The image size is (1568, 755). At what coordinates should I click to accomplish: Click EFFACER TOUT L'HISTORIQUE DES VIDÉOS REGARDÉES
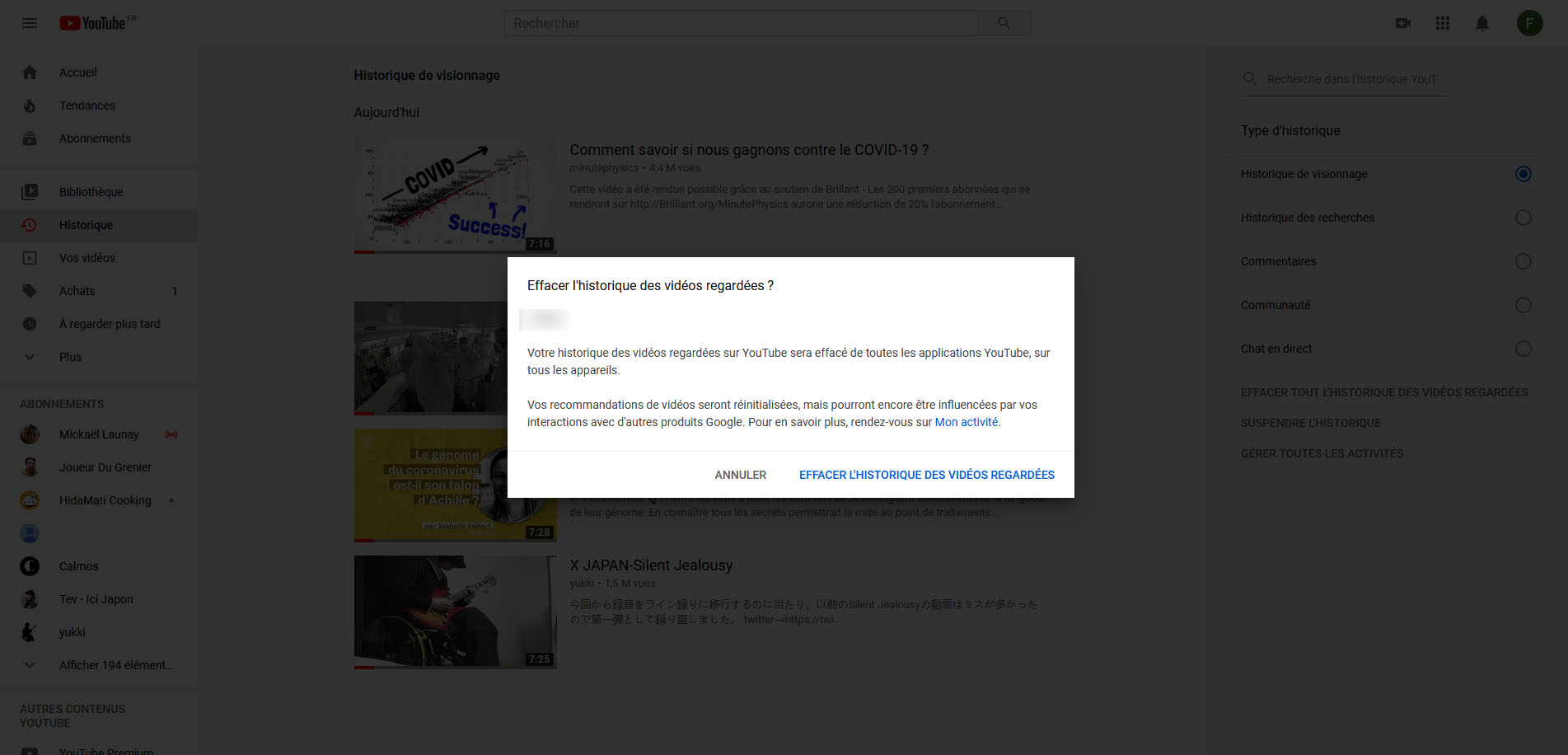pyautogui.click(x=1384, y=392)
